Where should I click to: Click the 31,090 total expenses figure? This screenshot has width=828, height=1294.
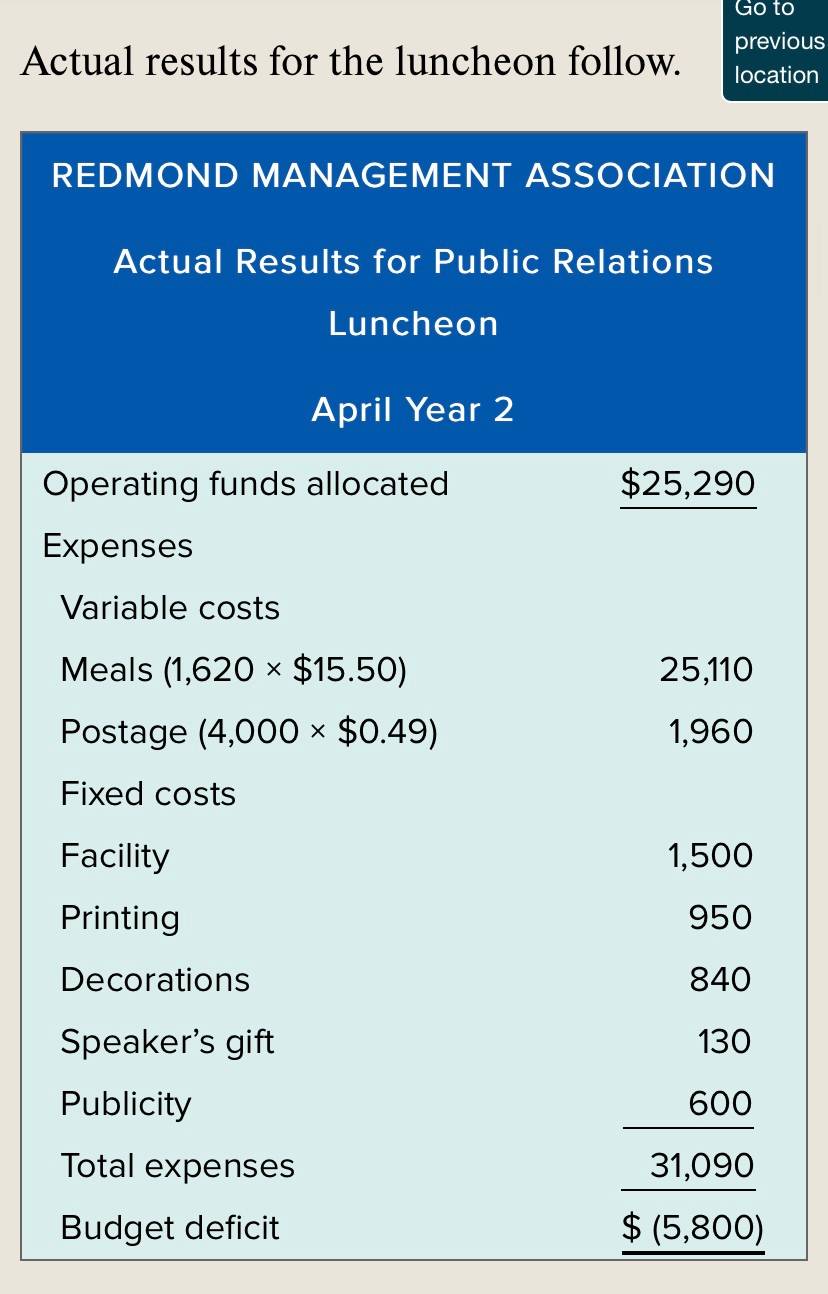702,1166
